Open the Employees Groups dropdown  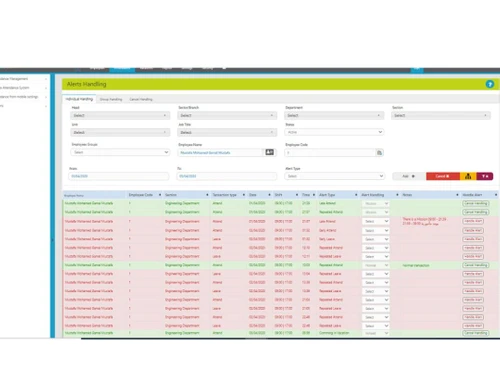coord(120,152)
